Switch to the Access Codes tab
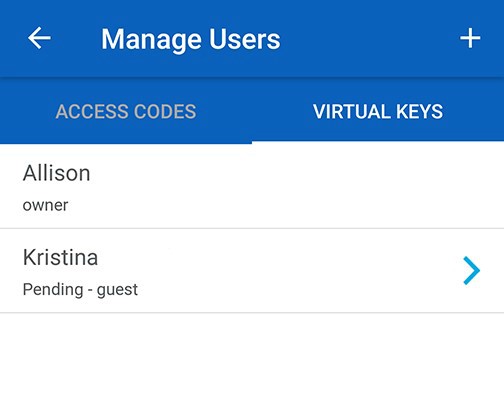 pos(126,111)
